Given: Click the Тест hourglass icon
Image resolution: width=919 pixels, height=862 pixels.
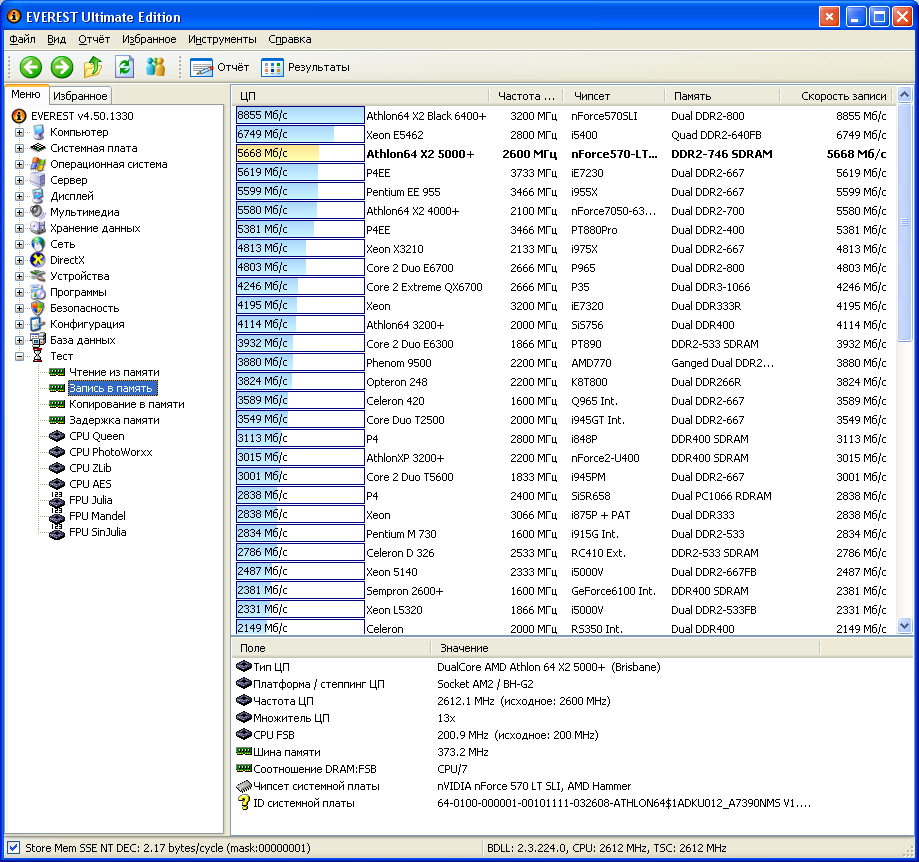Looking at the screenshot, I should 38,356.
